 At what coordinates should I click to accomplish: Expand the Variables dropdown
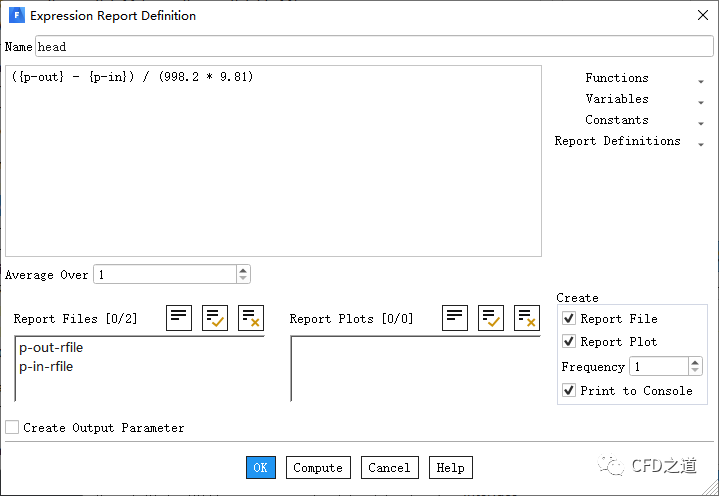(700, 100)
